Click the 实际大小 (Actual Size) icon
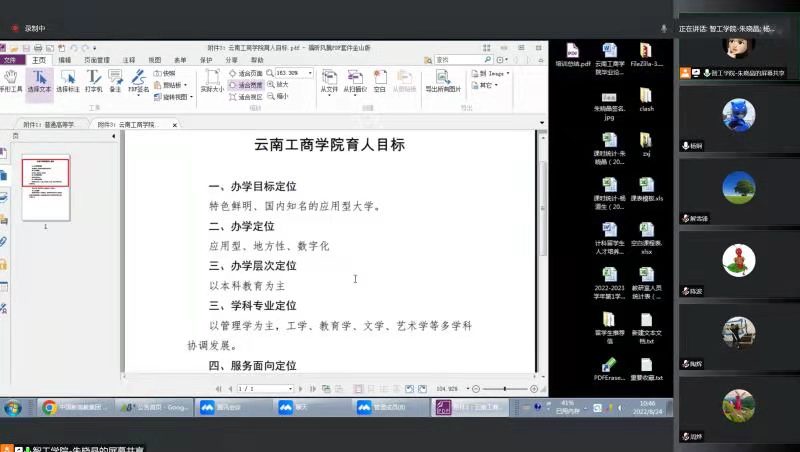 [x=212, y=81]
